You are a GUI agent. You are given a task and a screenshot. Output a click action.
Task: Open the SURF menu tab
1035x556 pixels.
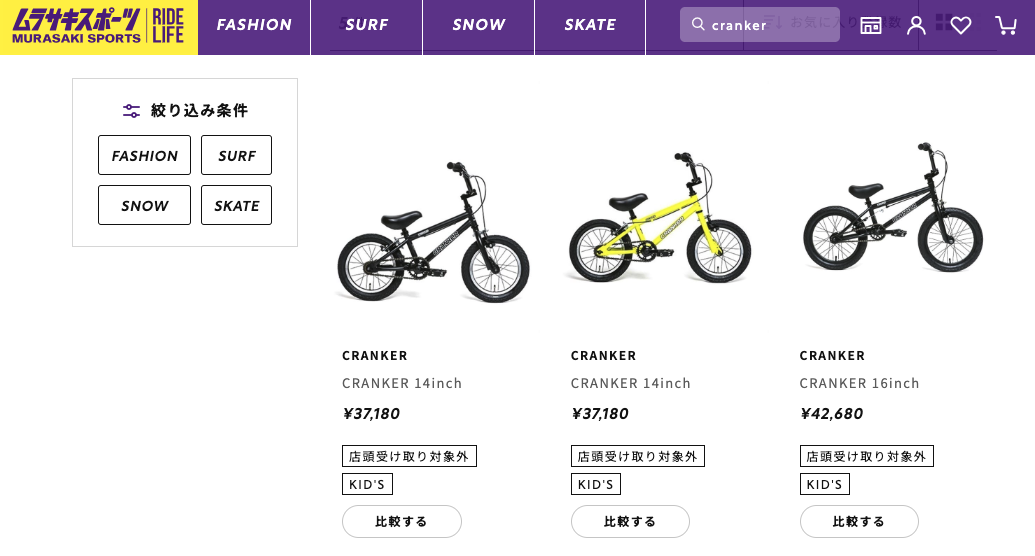tap(367, 25)
